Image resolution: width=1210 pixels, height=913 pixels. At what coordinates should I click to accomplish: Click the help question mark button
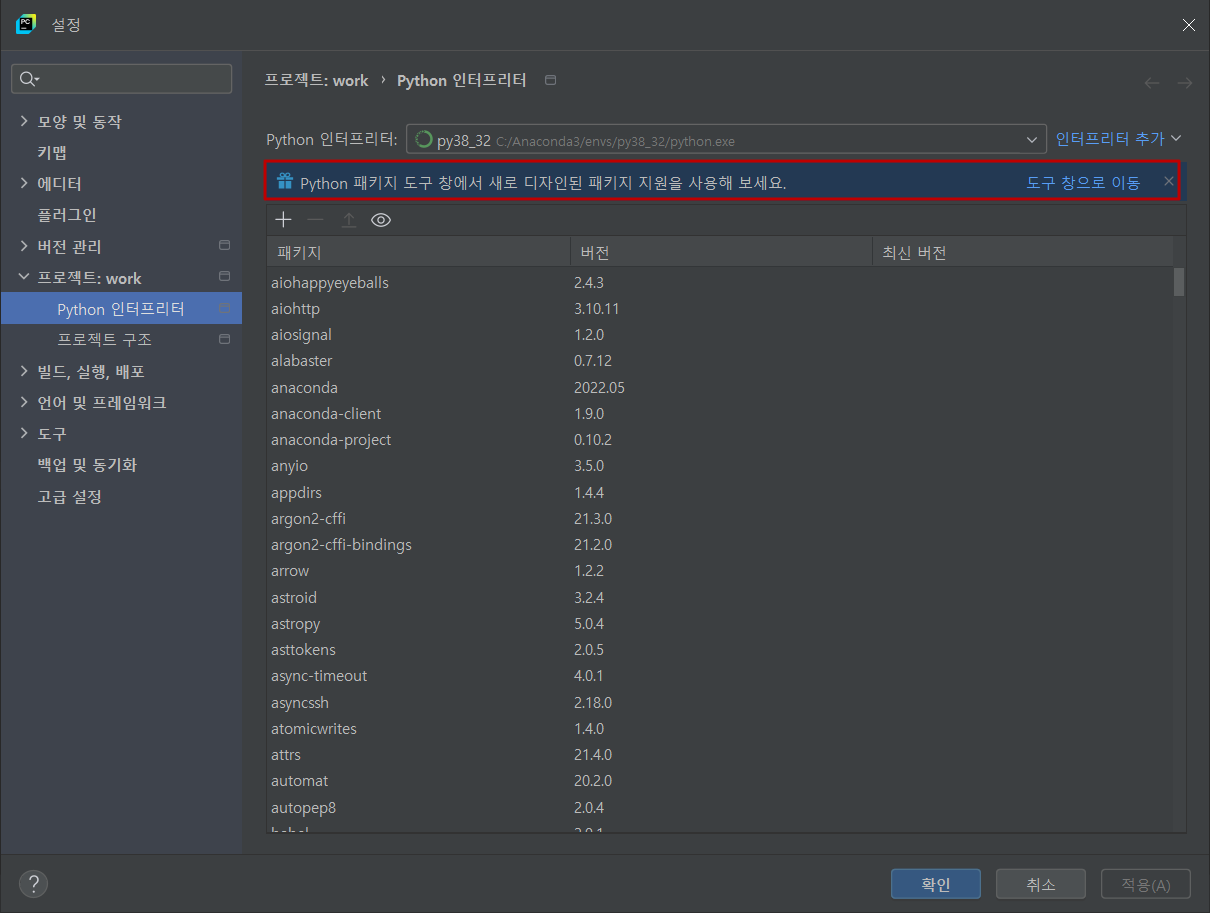tap(33, 884)
